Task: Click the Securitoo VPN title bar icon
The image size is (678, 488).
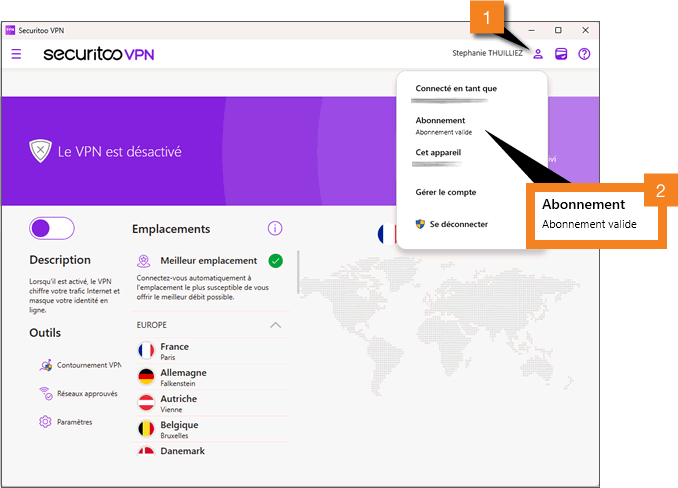Action: pos(10,30)
